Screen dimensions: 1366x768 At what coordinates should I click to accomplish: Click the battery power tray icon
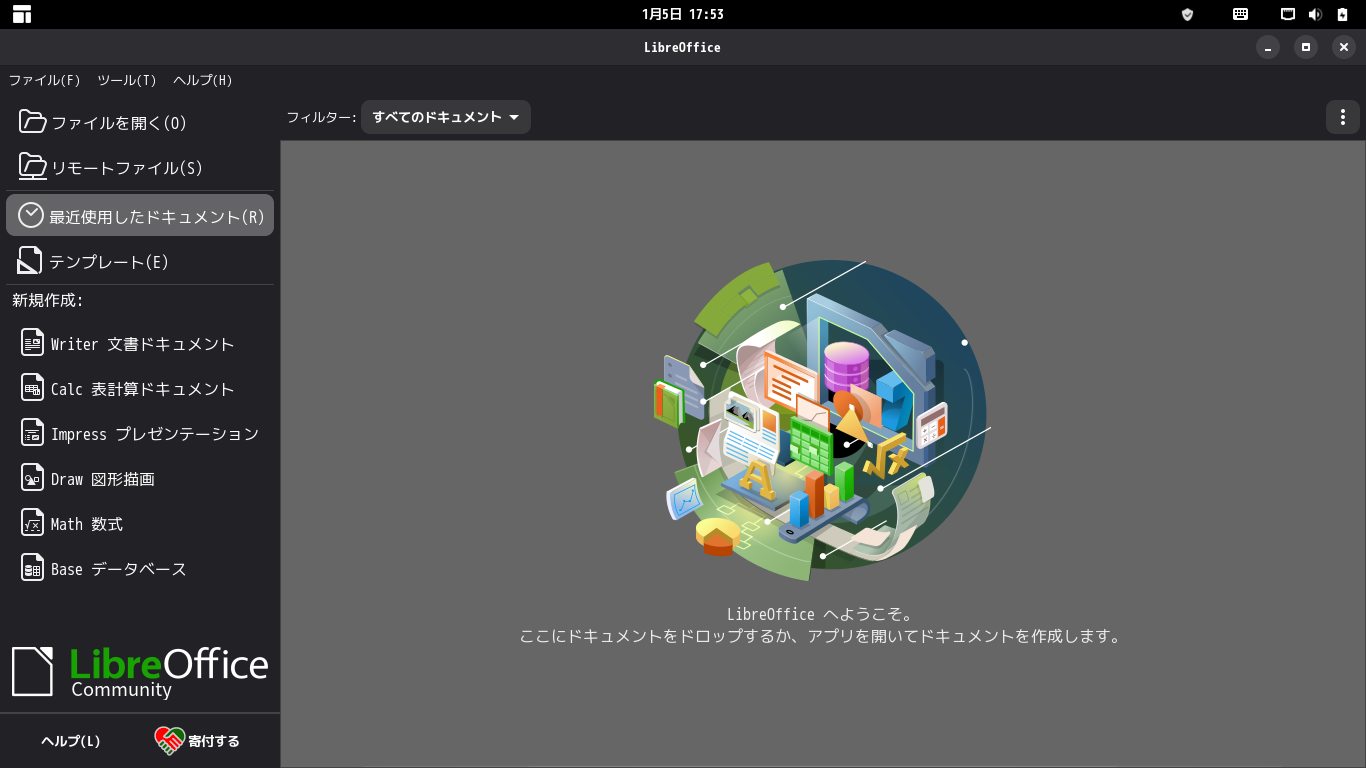click(x=1342, y=14)
